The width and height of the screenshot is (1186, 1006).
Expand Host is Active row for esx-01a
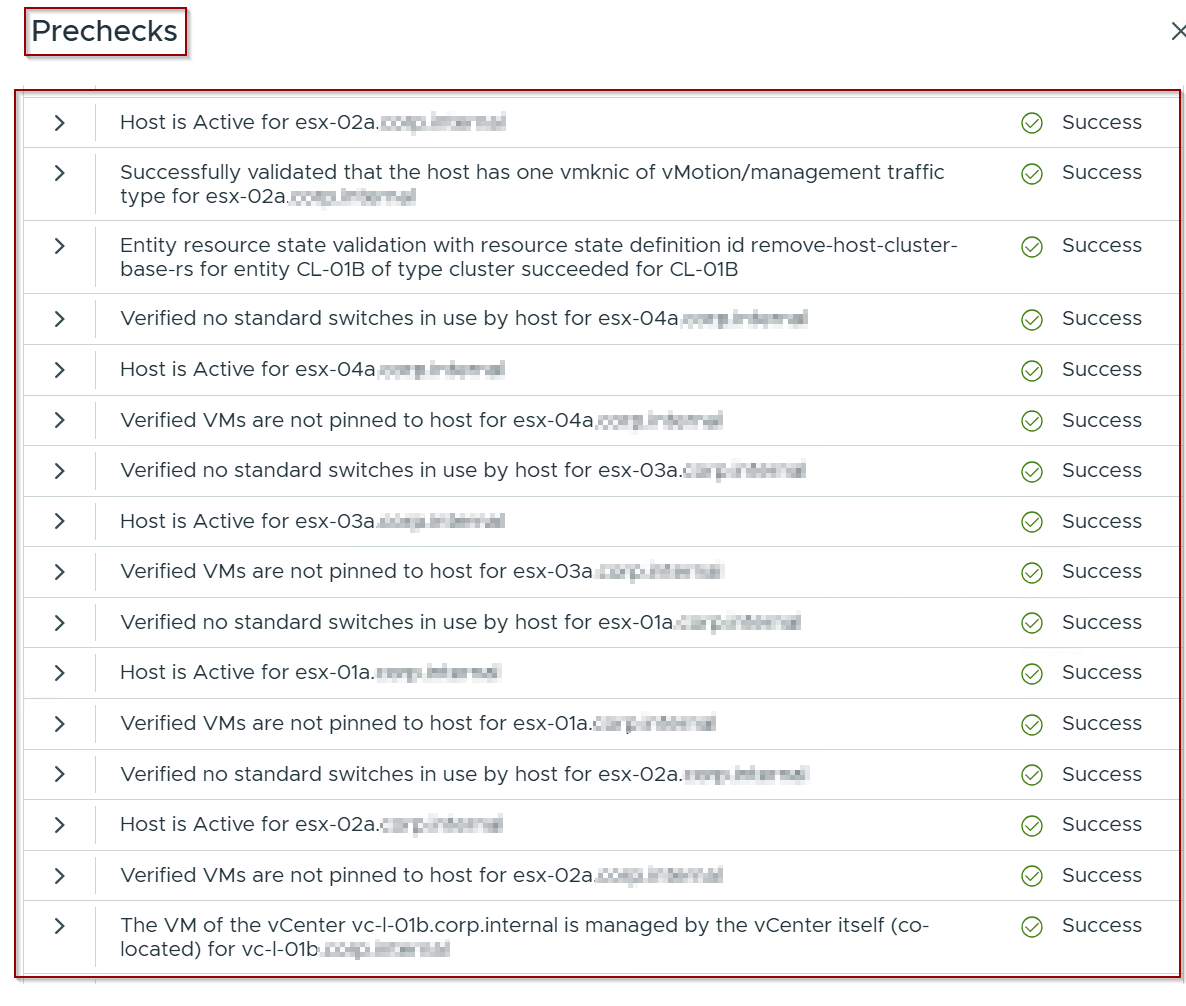pos(60,673)
